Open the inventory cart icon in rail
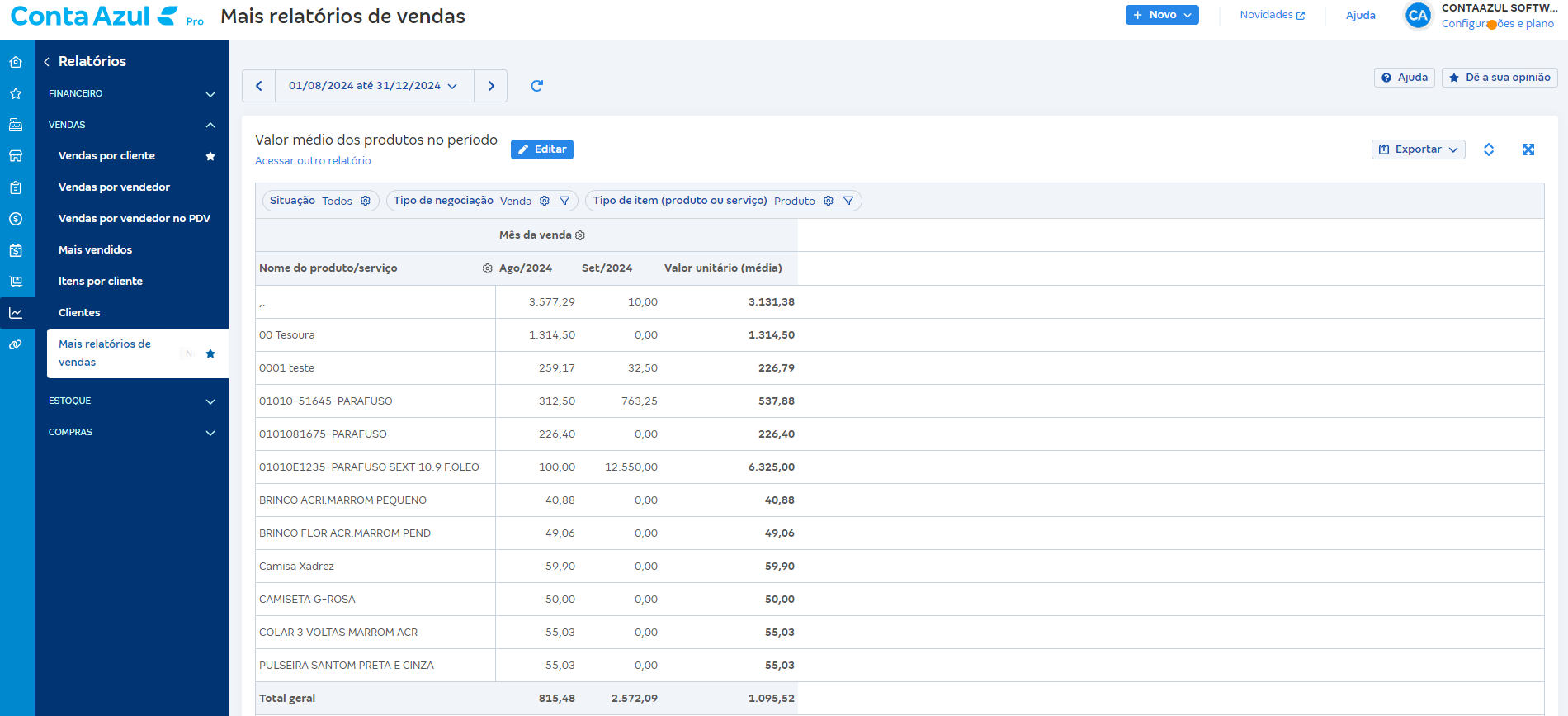 [16, 282]
